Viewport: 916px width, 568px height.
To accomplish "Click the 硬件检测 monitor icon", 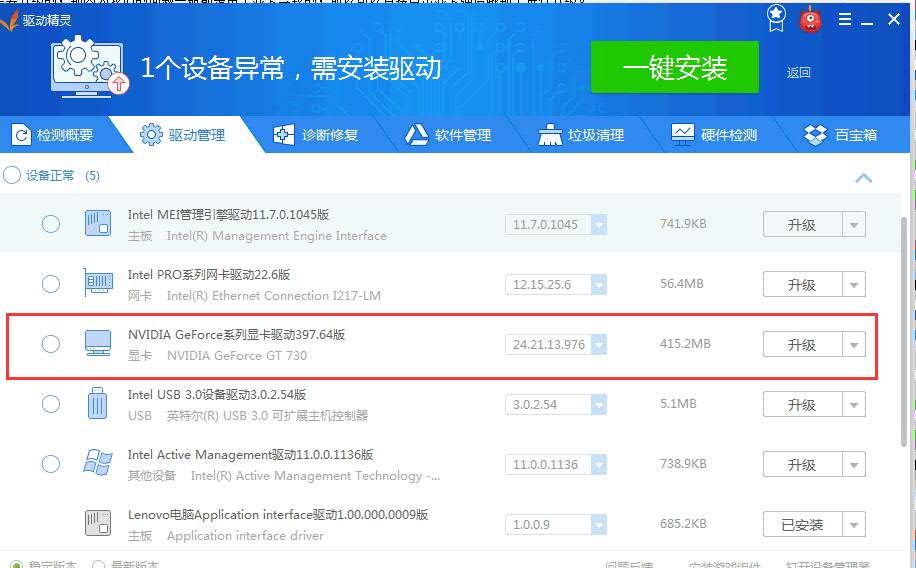I will (682, 135).
